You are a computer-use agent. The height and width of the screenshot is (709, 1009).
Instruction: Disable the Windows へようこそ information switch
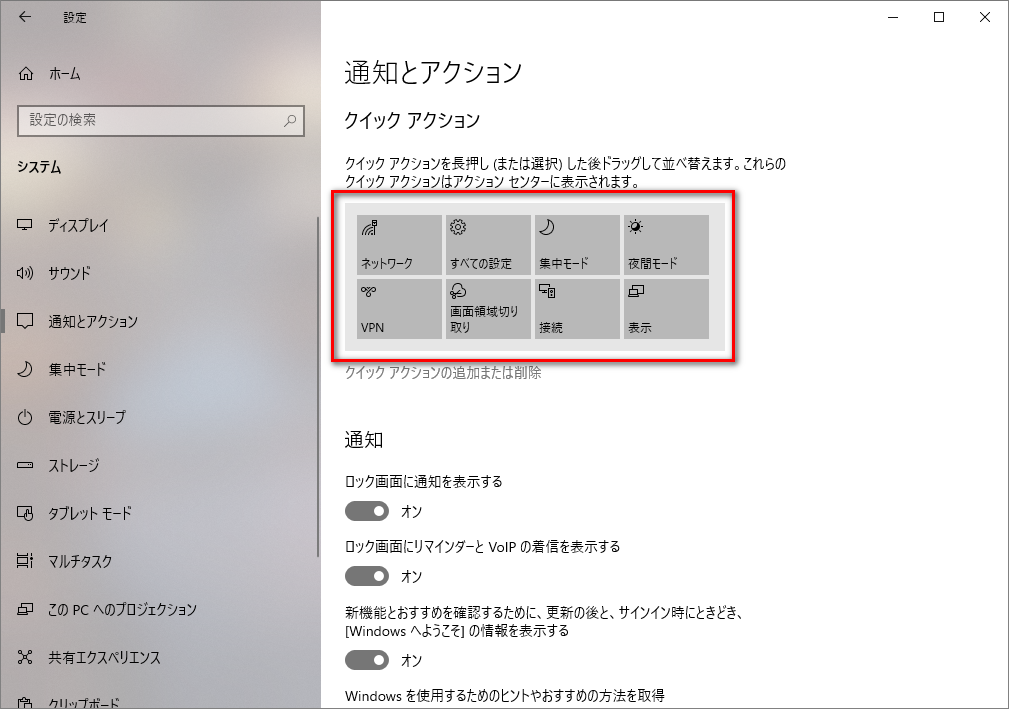(x=367, y=660)
